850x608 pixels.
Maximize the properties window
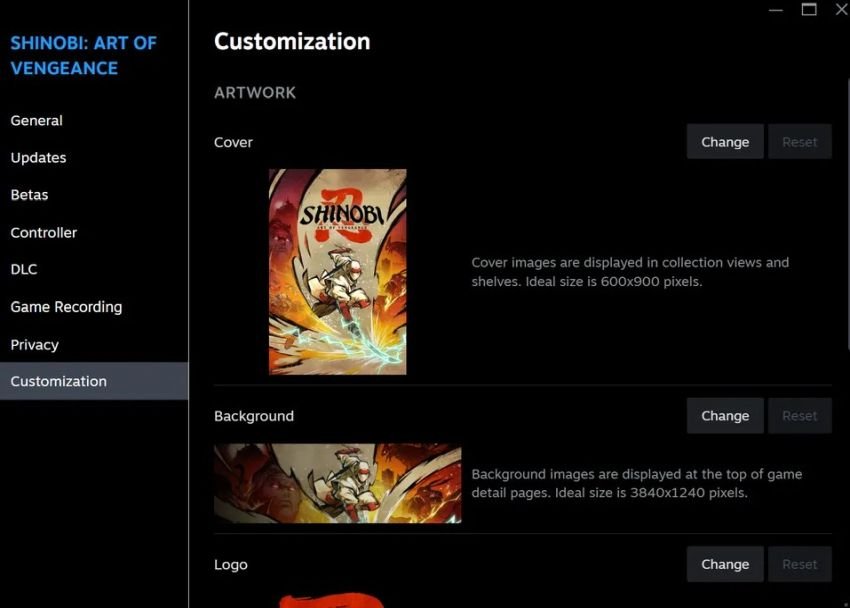[809, 9]
